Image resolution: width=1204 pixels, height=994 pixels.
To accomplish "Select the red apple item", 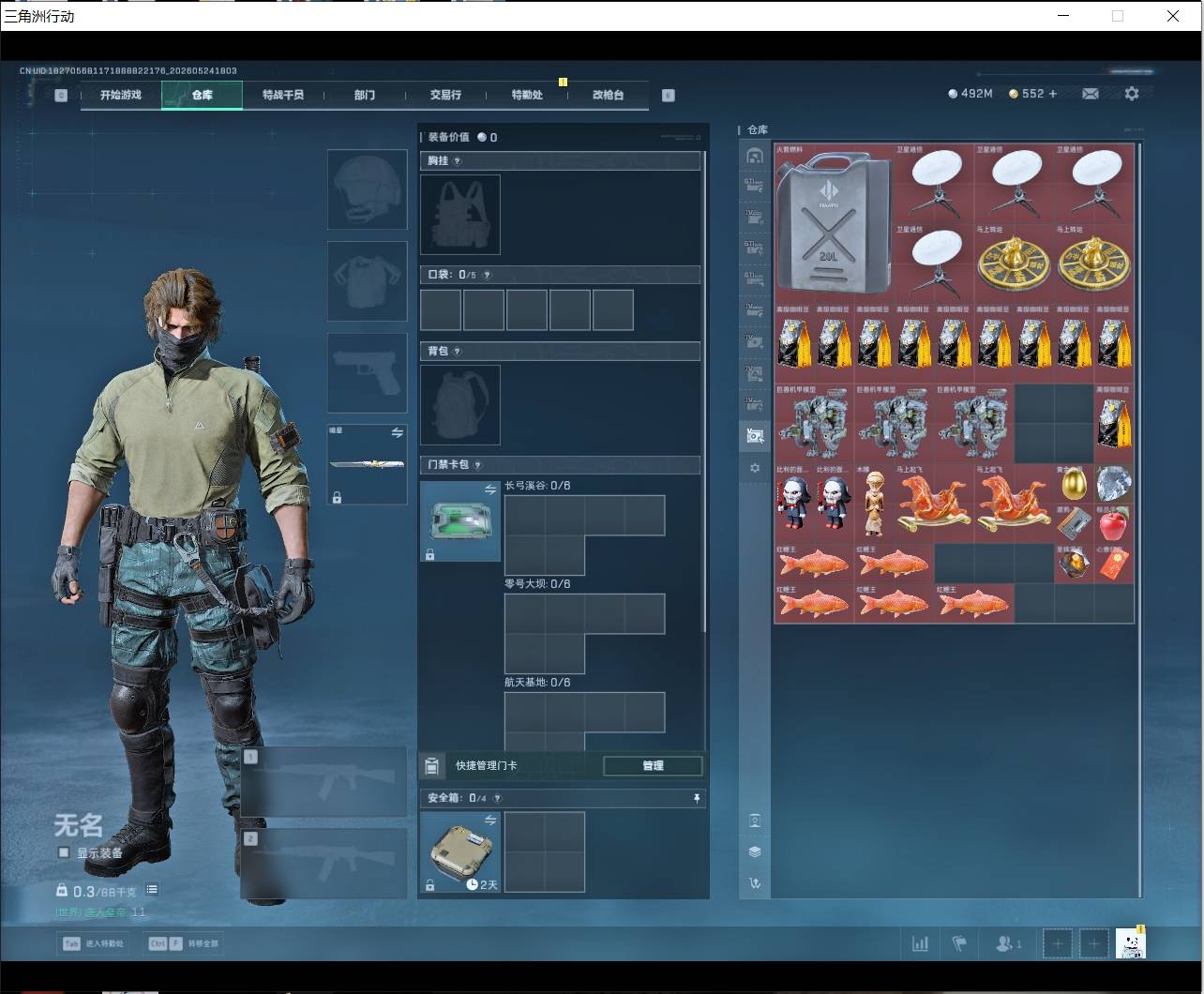I will tap(1114, 523).
